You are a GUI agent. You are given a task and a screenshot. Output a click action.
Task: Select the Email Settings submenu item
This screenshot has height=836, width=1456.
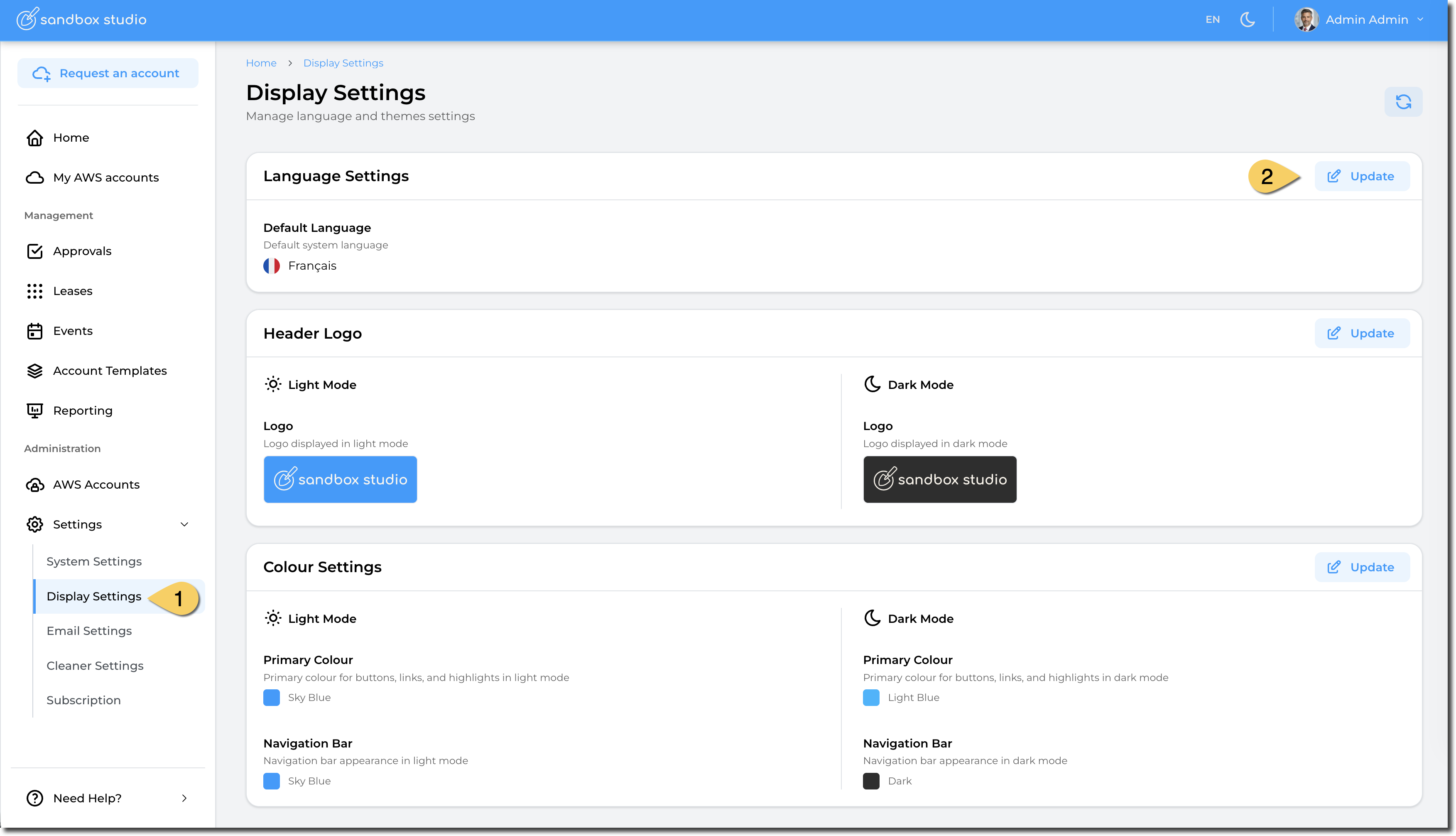[x=89, y=630]
